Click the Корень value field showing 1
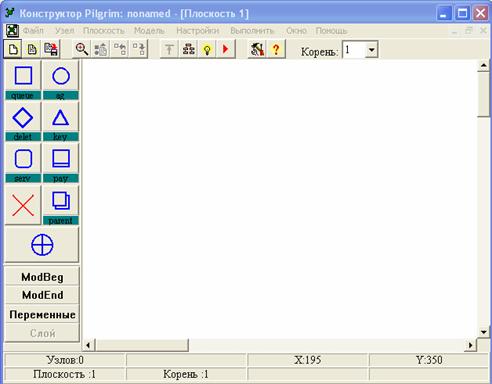This screenshot has width=492, height=384. (x=354, y=50)
